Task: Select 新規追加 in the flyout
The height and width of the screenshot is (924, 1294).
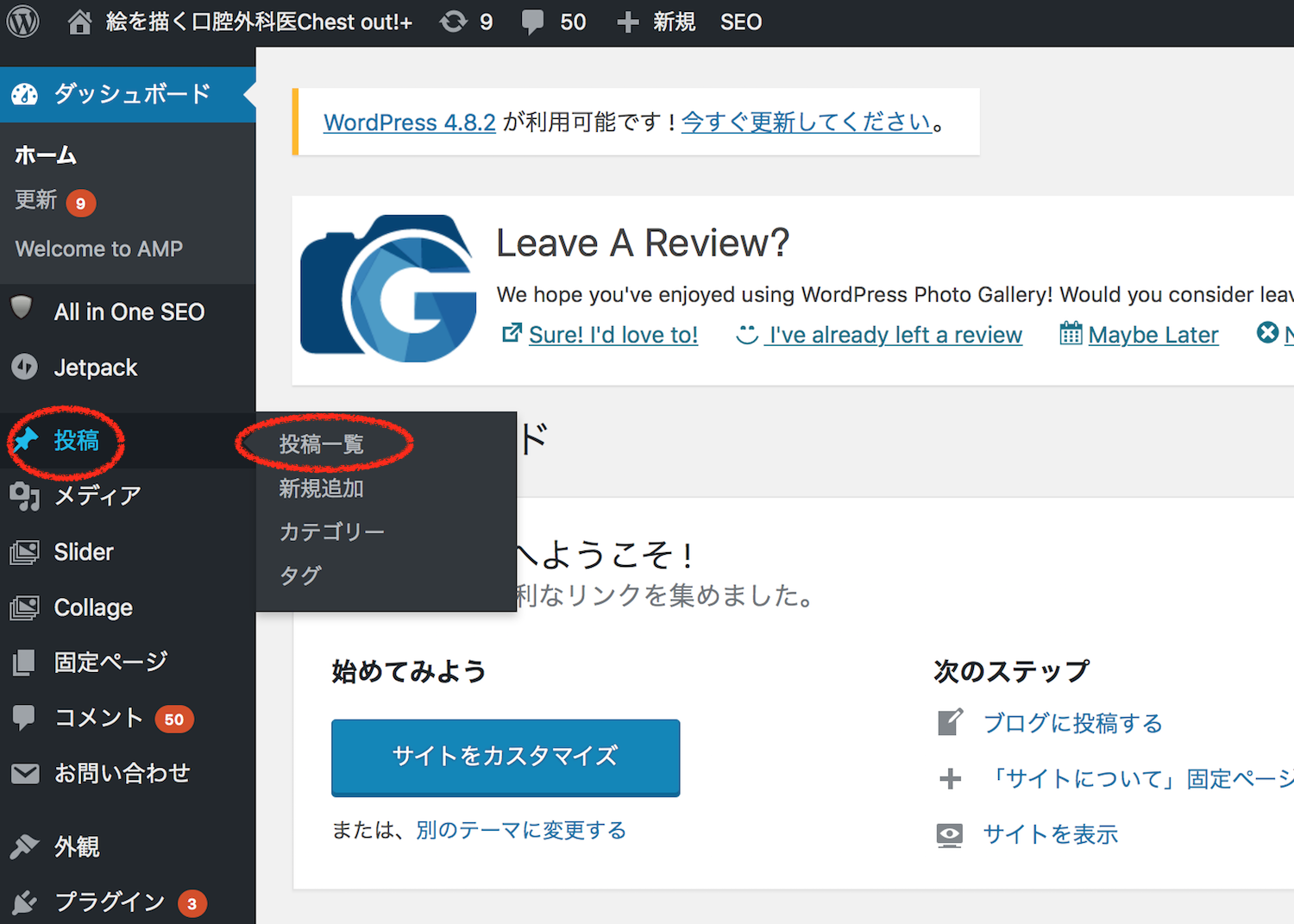Action: (321, 488)
